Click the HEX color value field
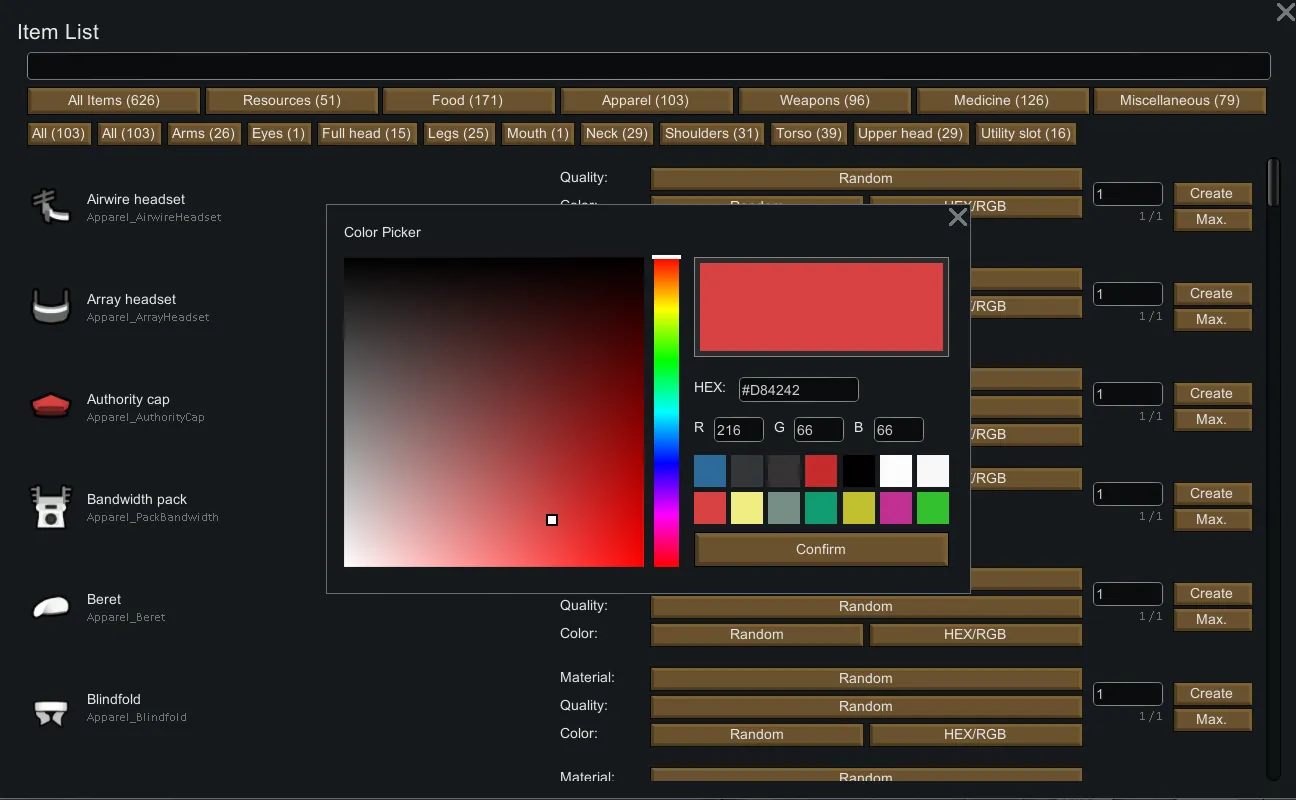Screen dimensions: 1296x800 click(x=797, y=389)
